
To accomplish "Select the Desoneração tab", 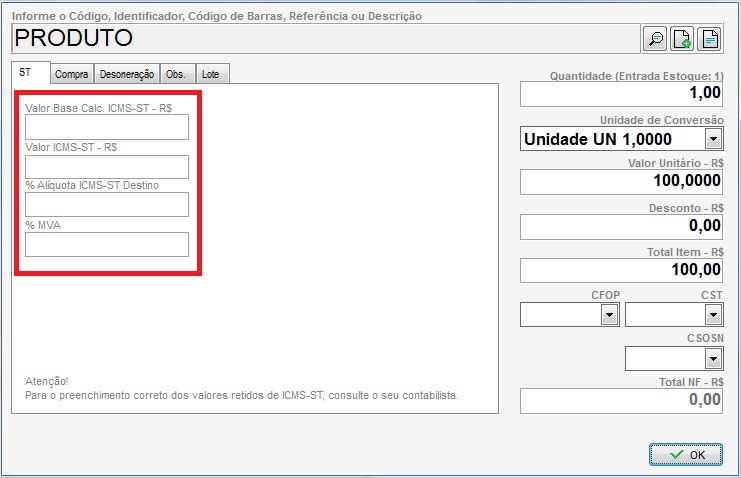I will pyautogui.click(x=126, y=74).
